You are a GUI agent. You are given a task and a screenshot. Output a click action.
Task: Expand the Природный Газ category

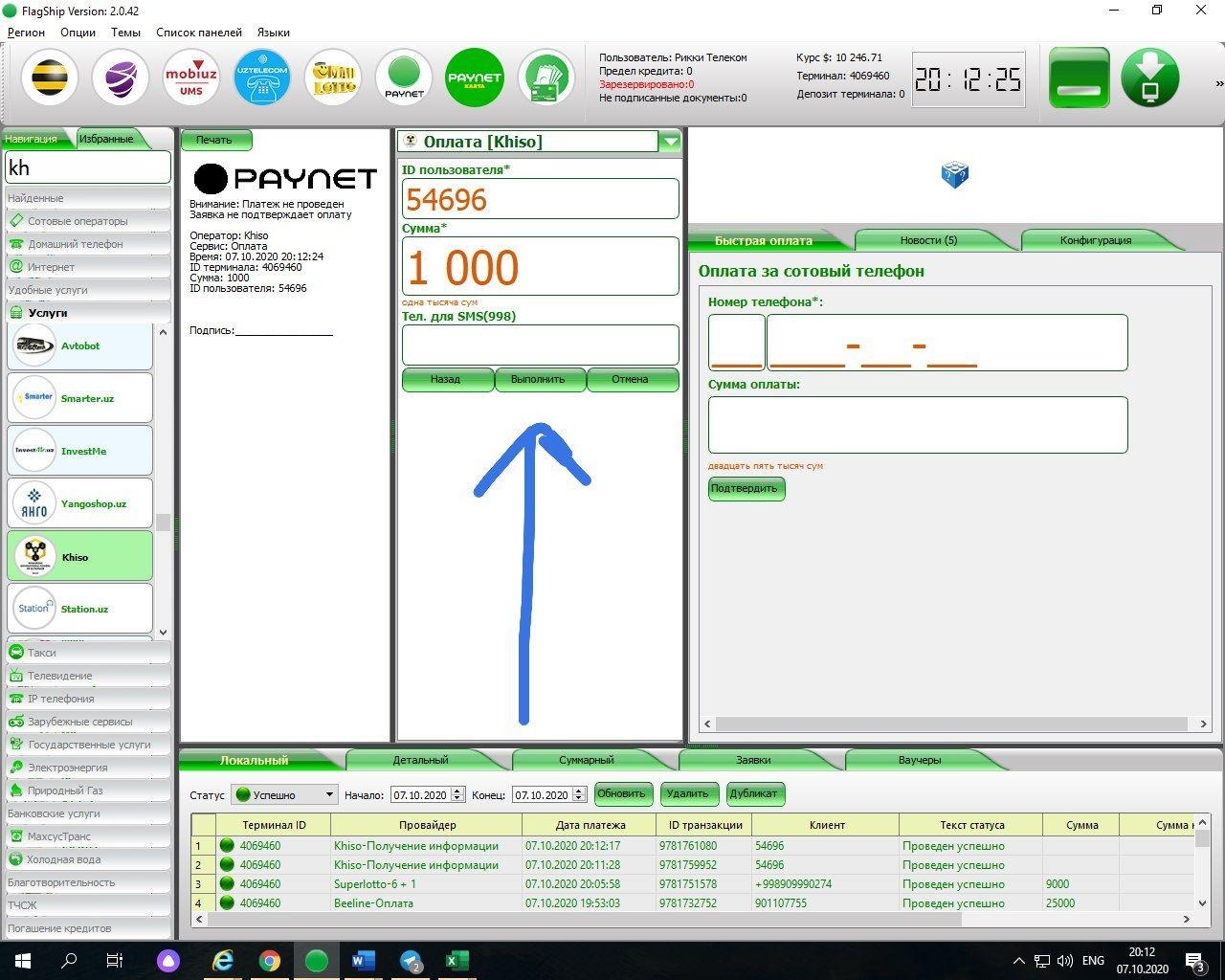[88, 791]
